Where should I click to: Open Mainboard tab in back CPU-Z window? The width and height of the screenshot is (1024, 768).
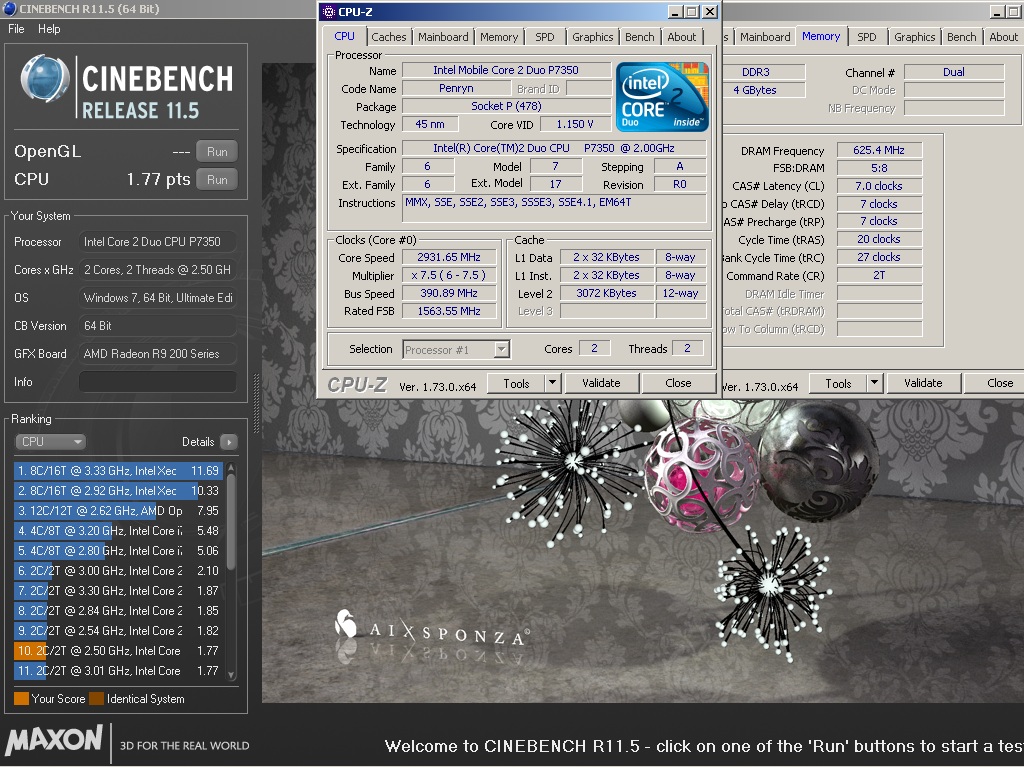point(765,37)
